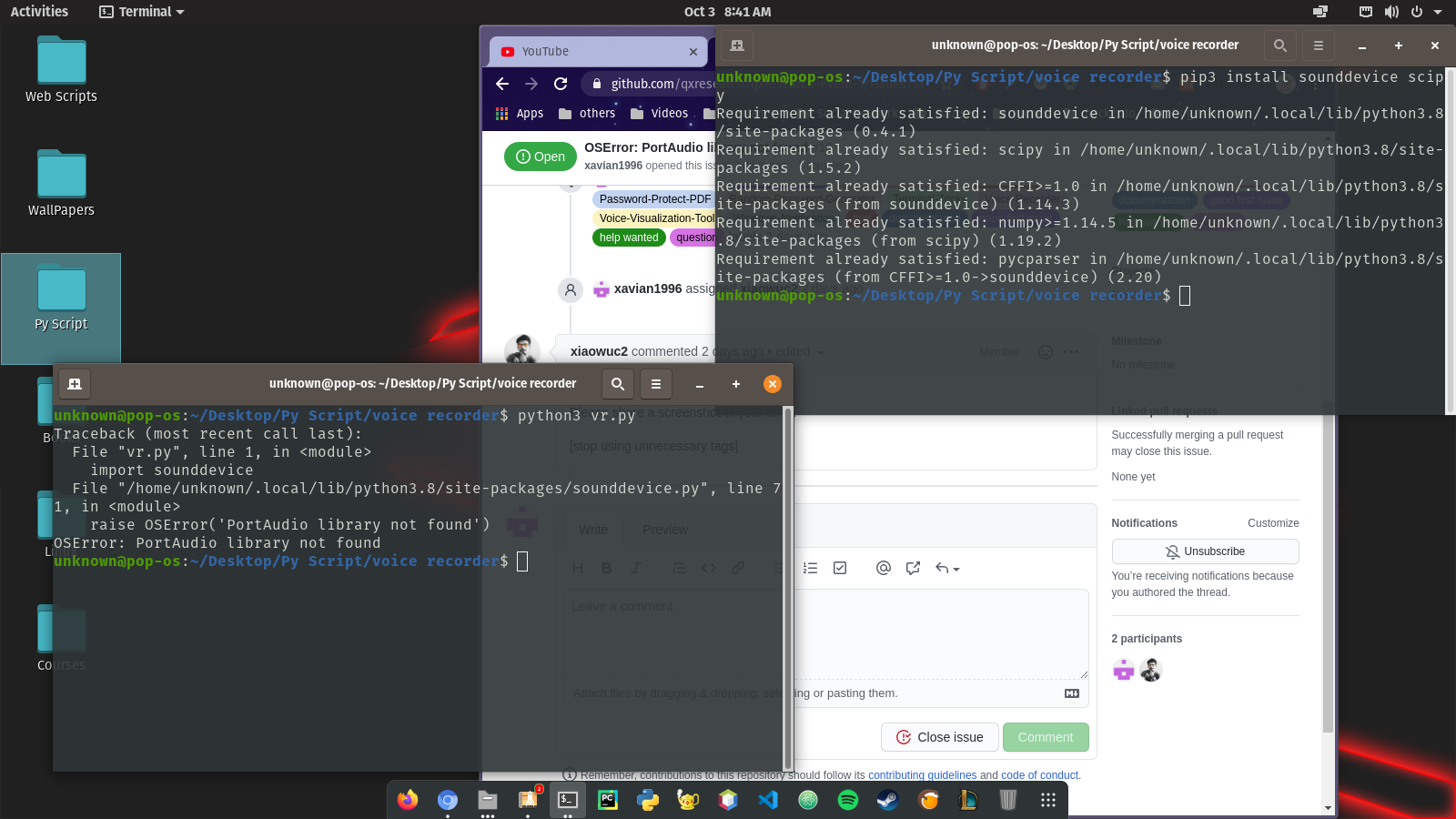Image resolution: width=1456 pixels, height=819 pixels.
Task: Customize notification settings
Action: 1273,523
